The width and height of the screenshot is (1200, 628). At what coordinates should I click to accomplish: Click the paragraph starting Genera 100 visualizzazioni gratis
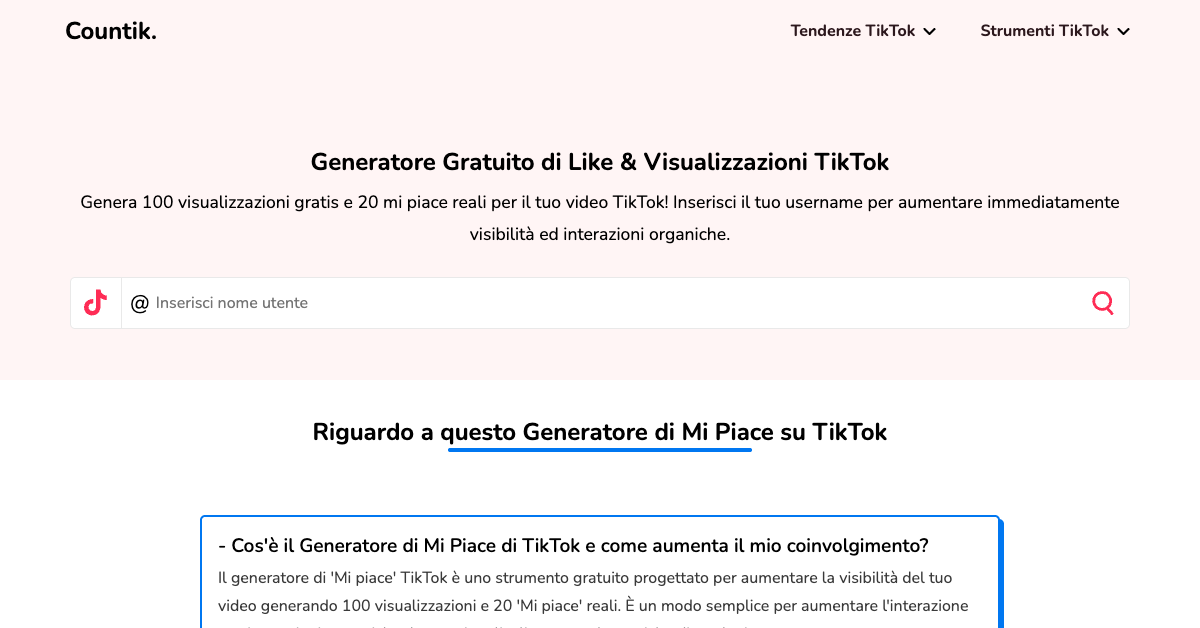coord(600,218)
